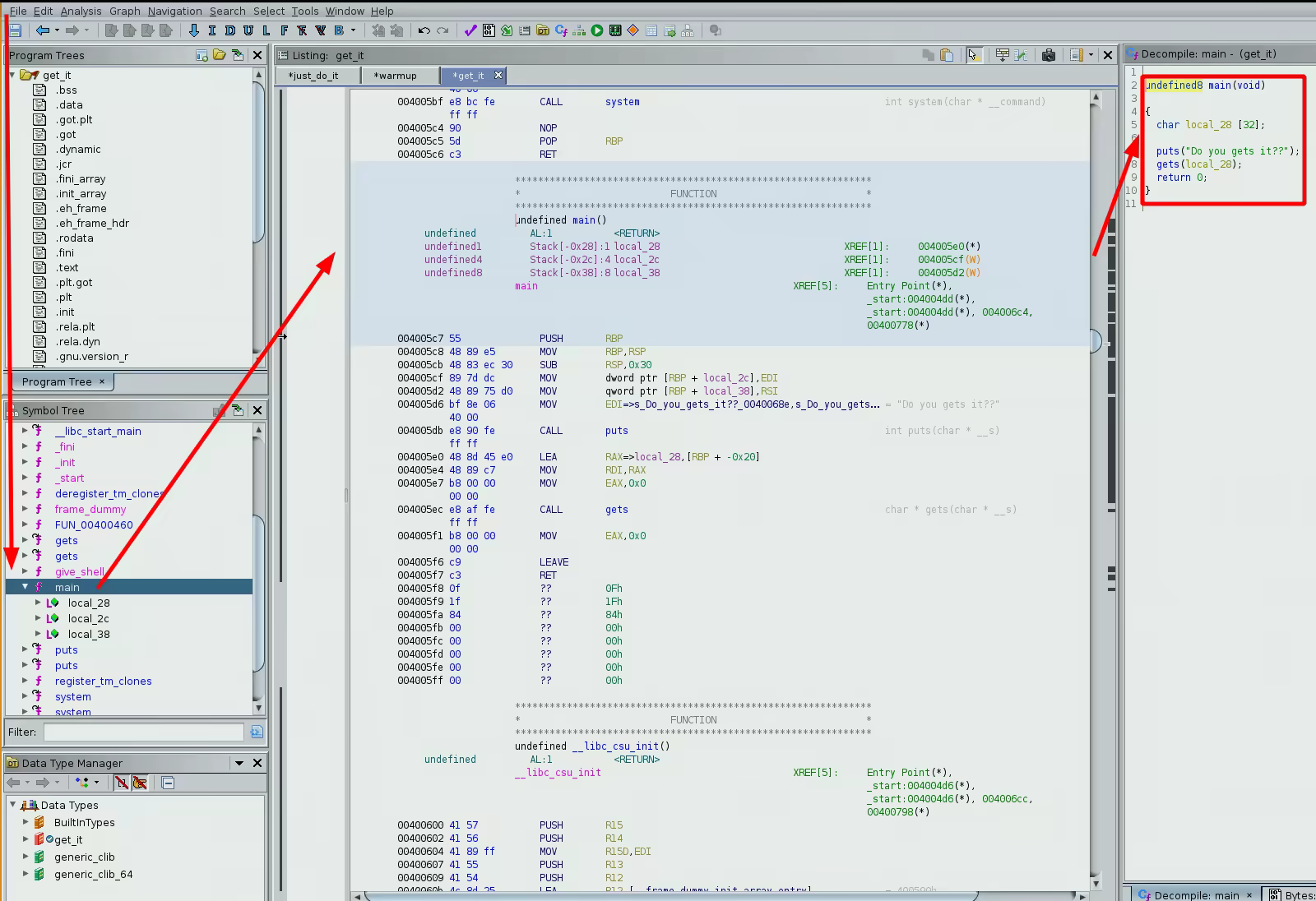Open the Analysis menu
This screenshot has width=1316, height=901.
81,11
